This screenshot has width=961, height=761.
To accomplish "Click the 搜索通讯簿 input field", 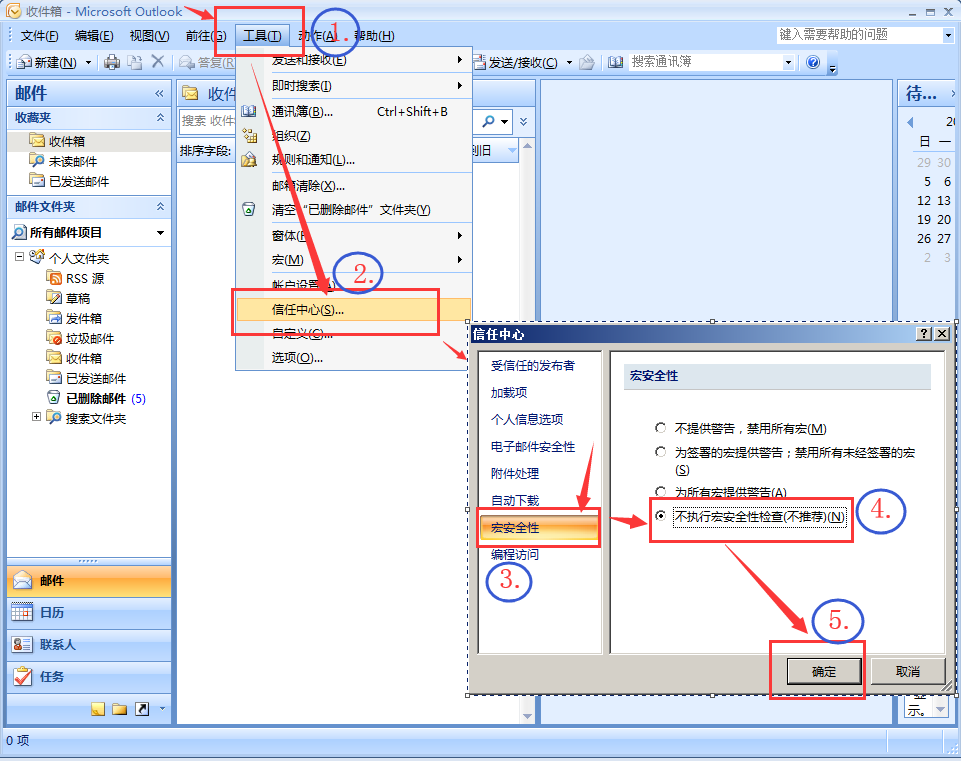I will (x=706, y=62).
